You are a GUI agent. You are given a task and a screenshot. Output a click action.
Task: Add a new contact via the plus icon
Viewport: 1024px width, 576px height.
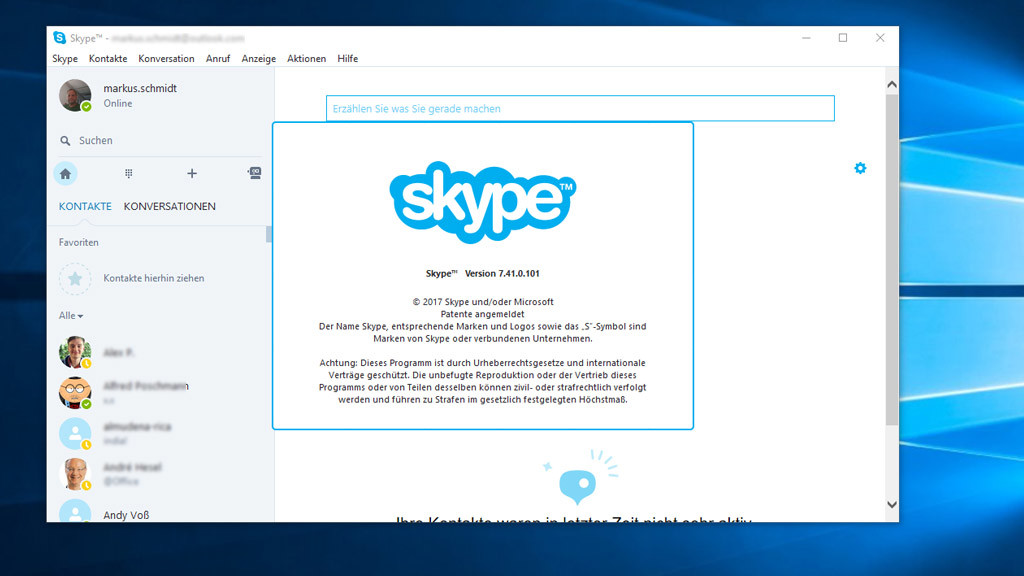[x=191, y=173]
